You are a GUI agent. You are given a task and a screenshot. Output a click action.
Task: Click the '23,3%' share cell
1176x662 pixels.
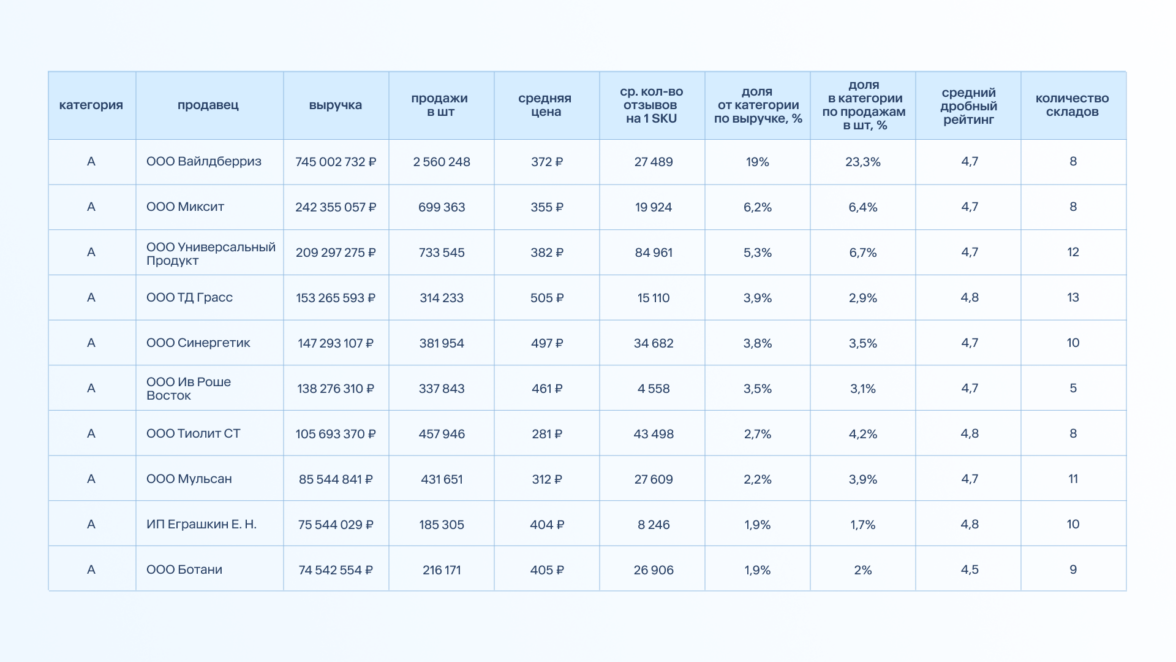pyautogui.click(x=862, y=162)
